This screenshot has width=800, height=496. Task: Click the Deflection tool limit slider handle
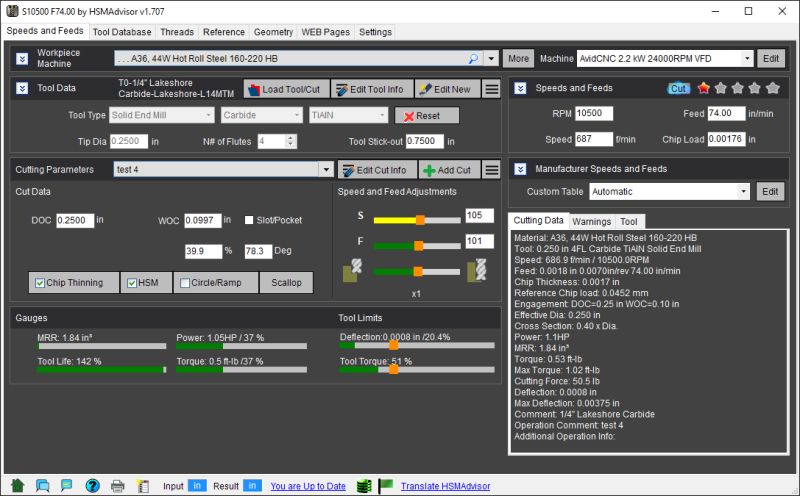click(x=393, y=345)
